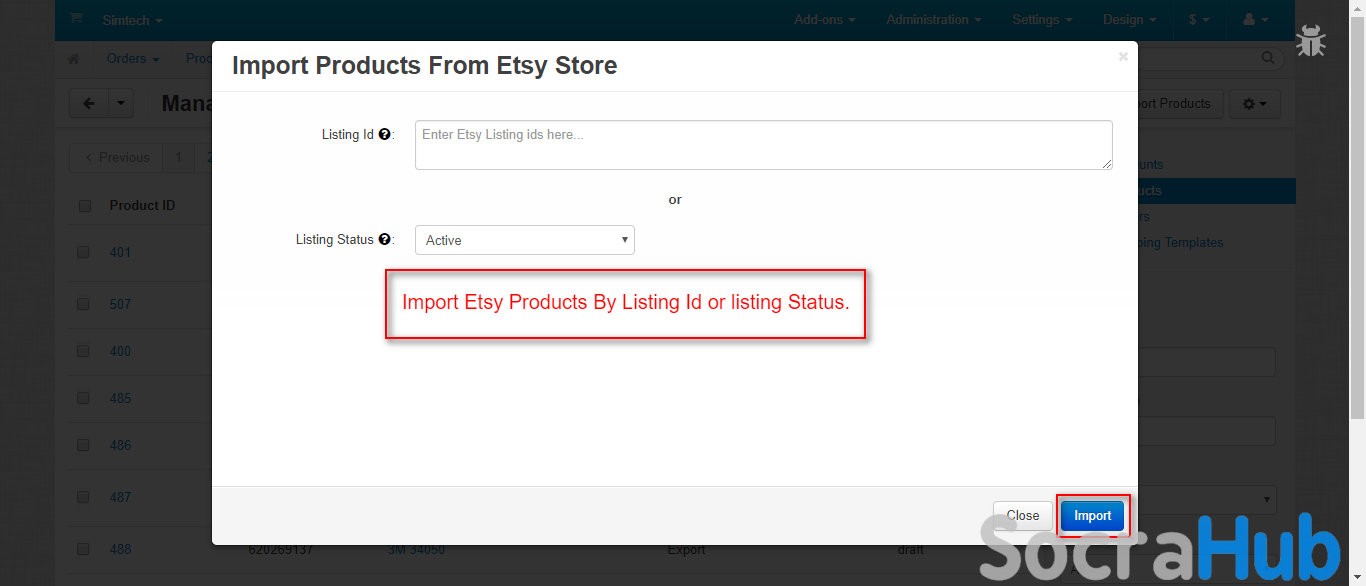Click the Etsy Listing ids text field
1366x586 pixels.
[763, 145]
